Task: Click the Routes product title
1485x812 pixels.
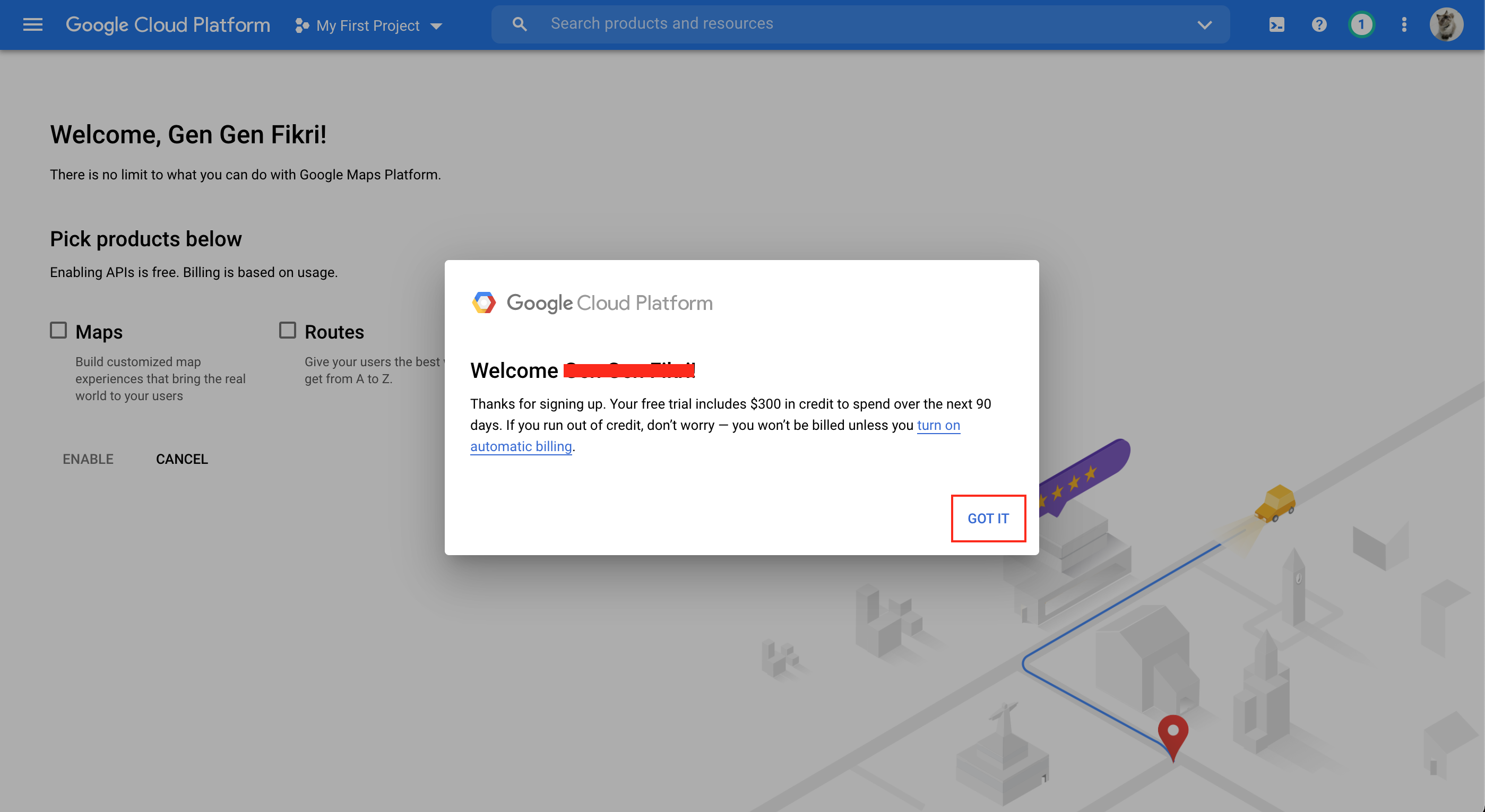Action: 334,332
